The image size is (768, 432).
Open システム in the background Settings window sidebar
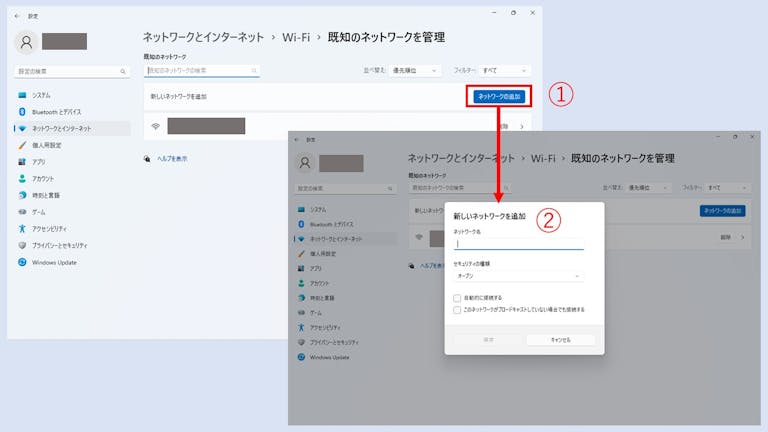click(41, 95)
